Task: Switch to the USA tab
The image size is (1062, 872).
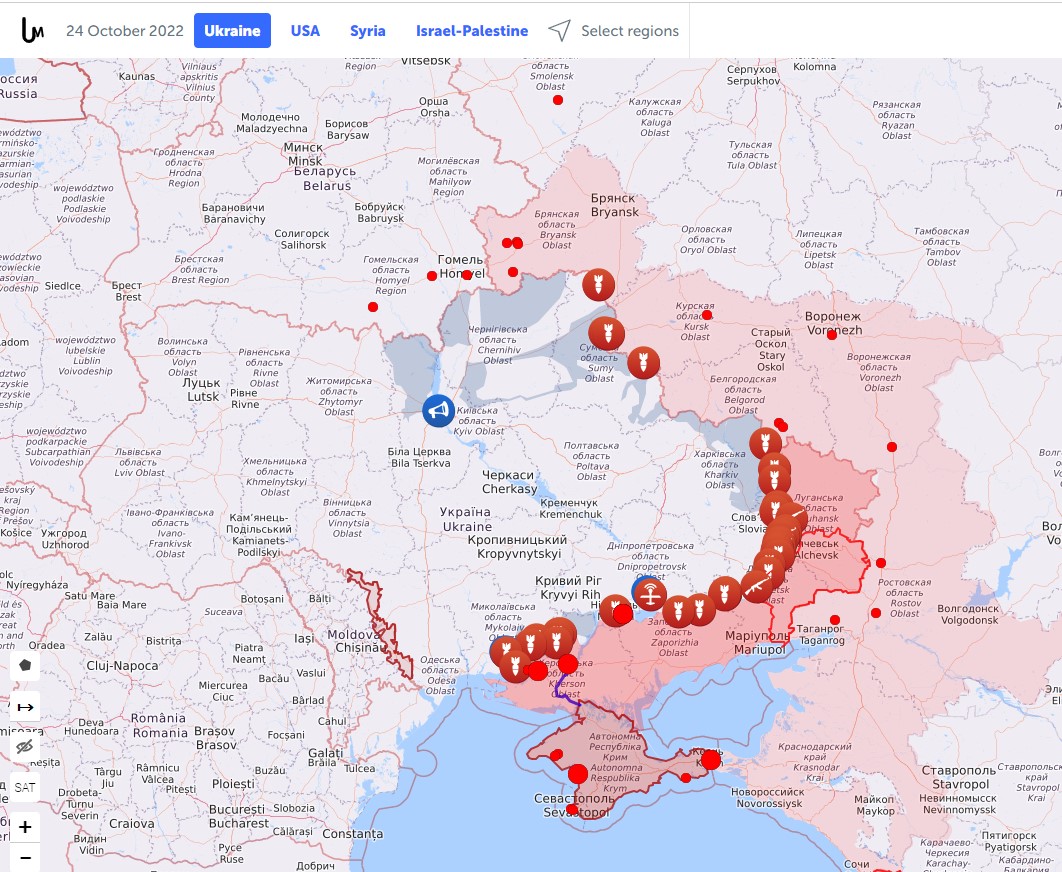Action: [x=305, y=31]
